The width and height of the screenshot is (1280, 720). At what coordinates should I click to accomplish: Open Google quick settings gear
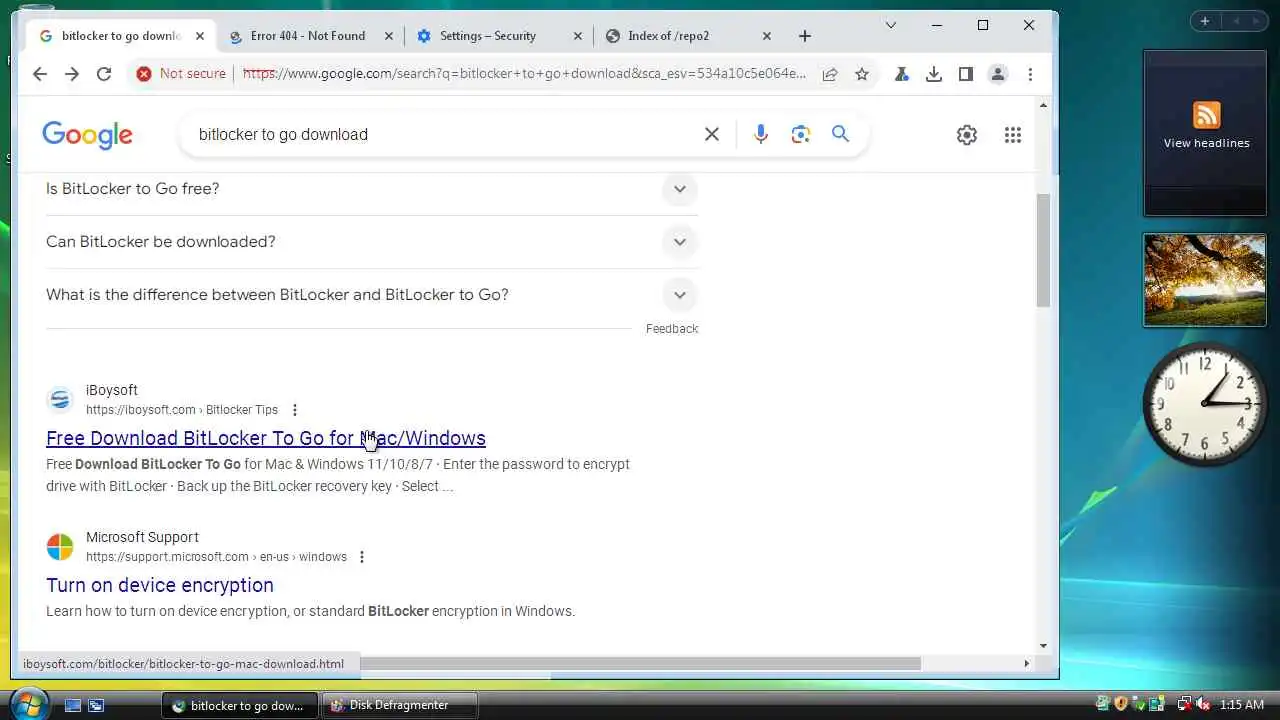(x=967, y=135)
